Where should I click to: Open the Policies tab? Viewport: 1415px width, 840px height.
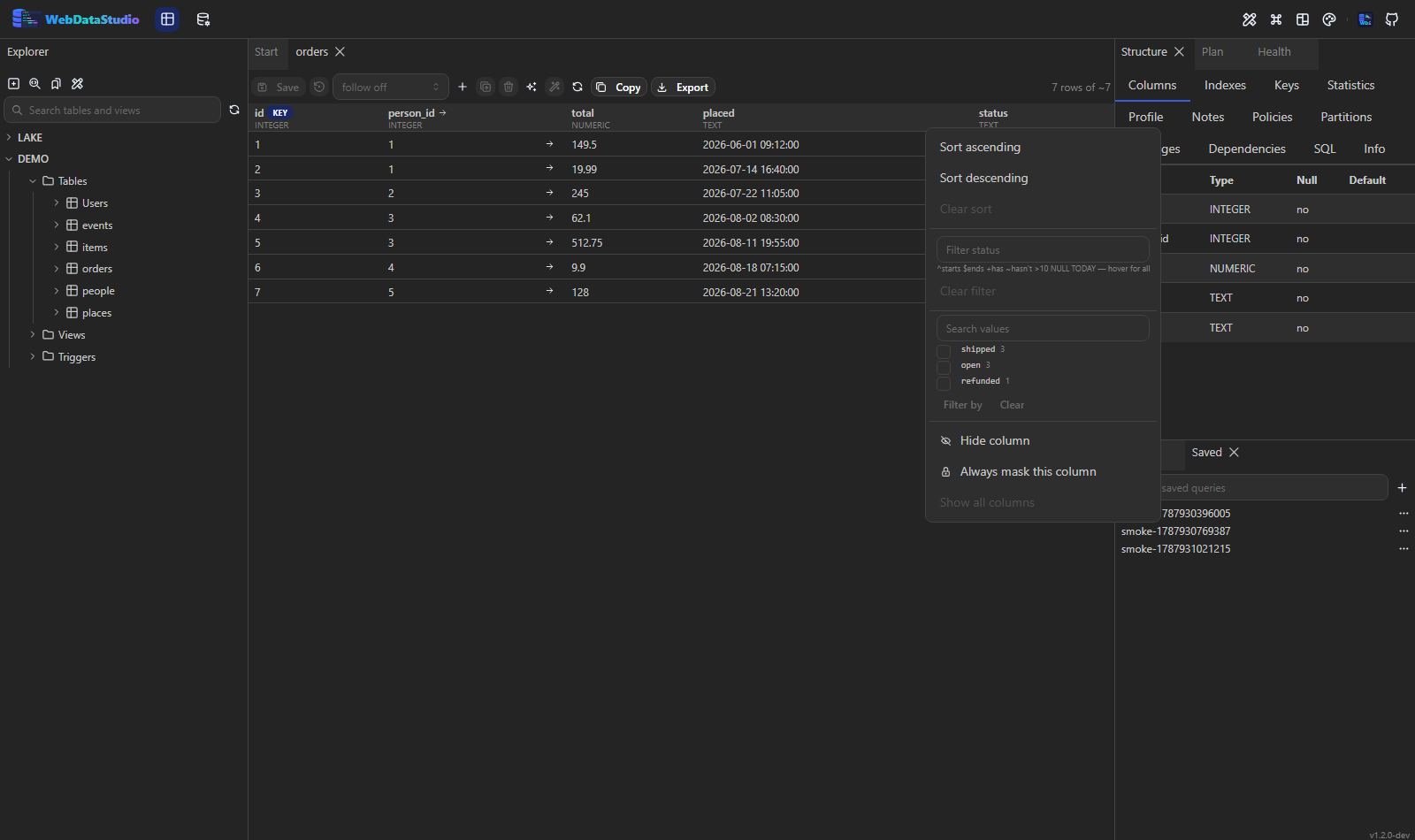(1272, 117)
